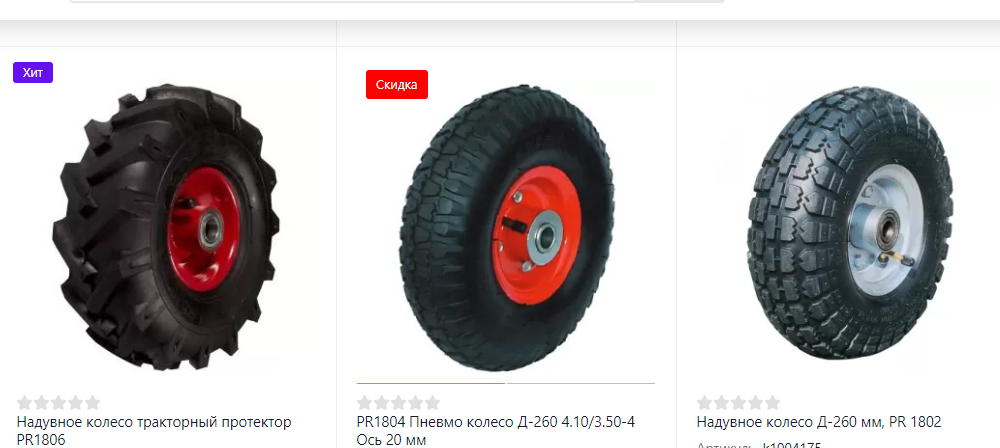The width and height of the screenshot is (1000, 448).
Task: Rate the PR1806 tractor wheel one star
Action: (25, 403)
